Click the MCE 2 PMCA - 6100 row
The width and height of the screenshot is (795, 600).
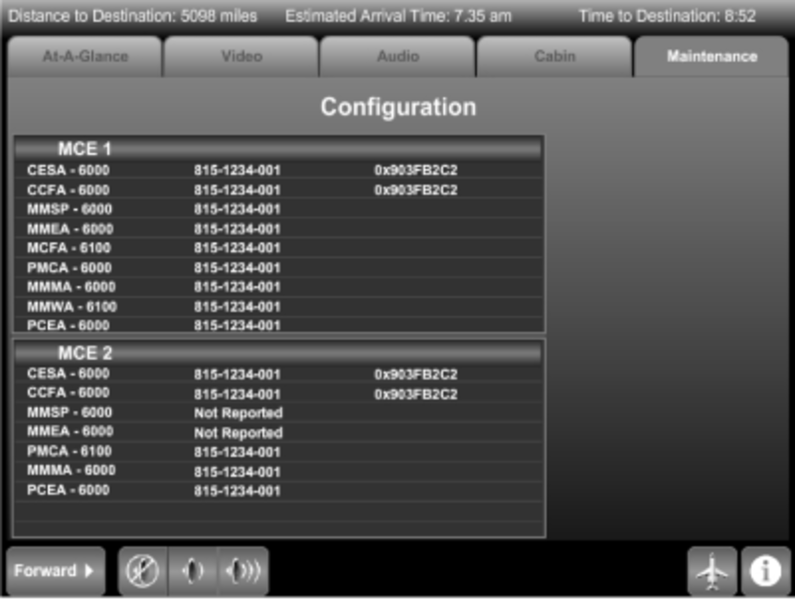pos(279,452)
